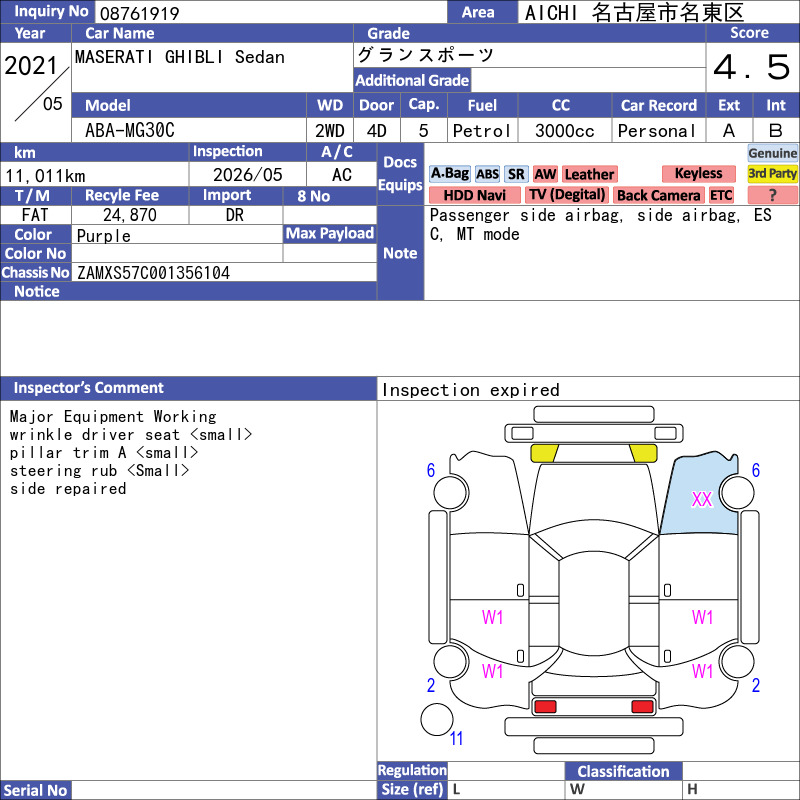Click the chassis number ZAMXS57C001356104
800x800 pixels.
[x=153, y=272]
